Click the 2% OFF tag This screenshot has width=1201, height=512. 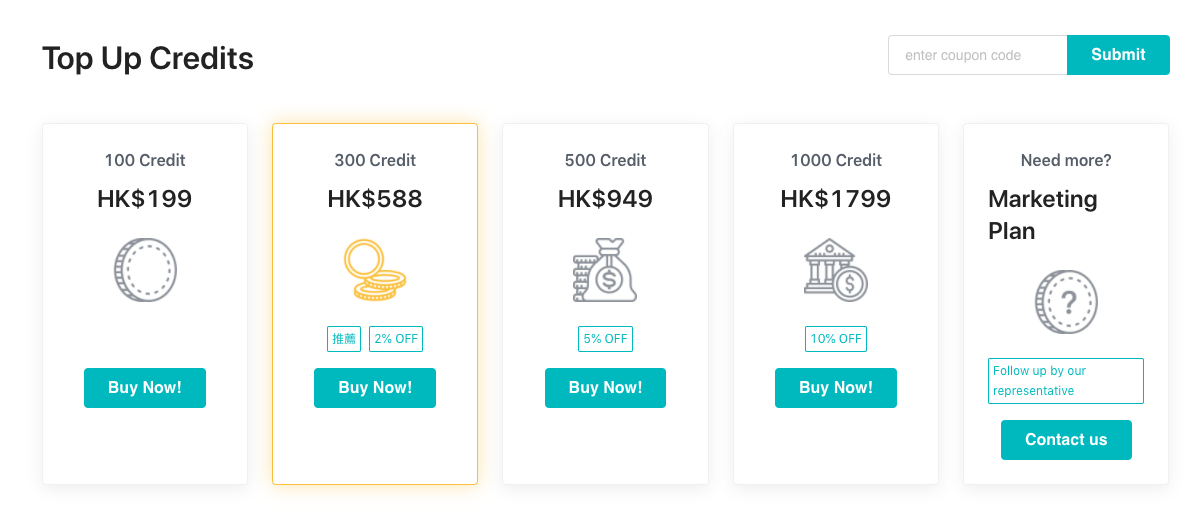point(396,339)
